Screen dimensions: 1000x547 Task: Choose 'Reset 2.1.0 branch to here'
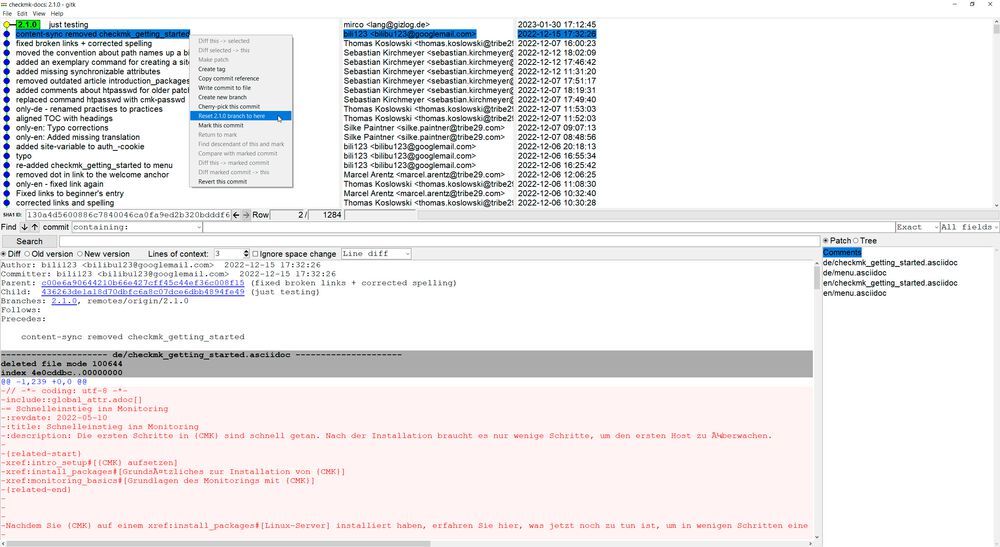click(x=241, y=116)
